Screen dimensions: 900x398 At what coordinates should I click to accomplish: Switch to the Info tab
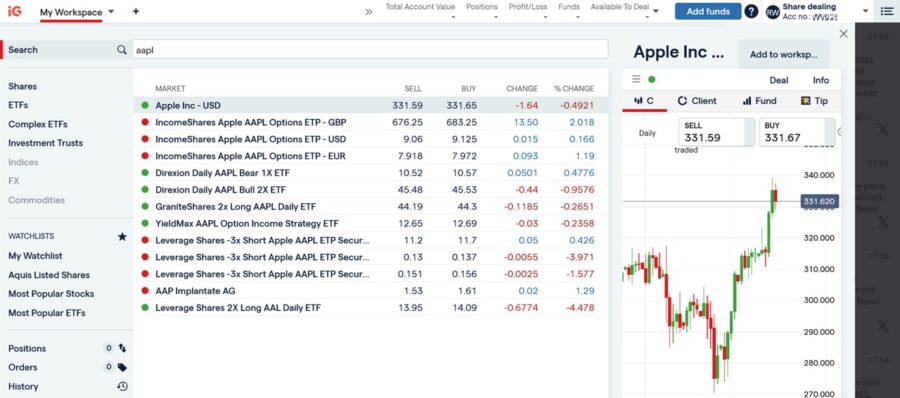(x=821, y=80)
